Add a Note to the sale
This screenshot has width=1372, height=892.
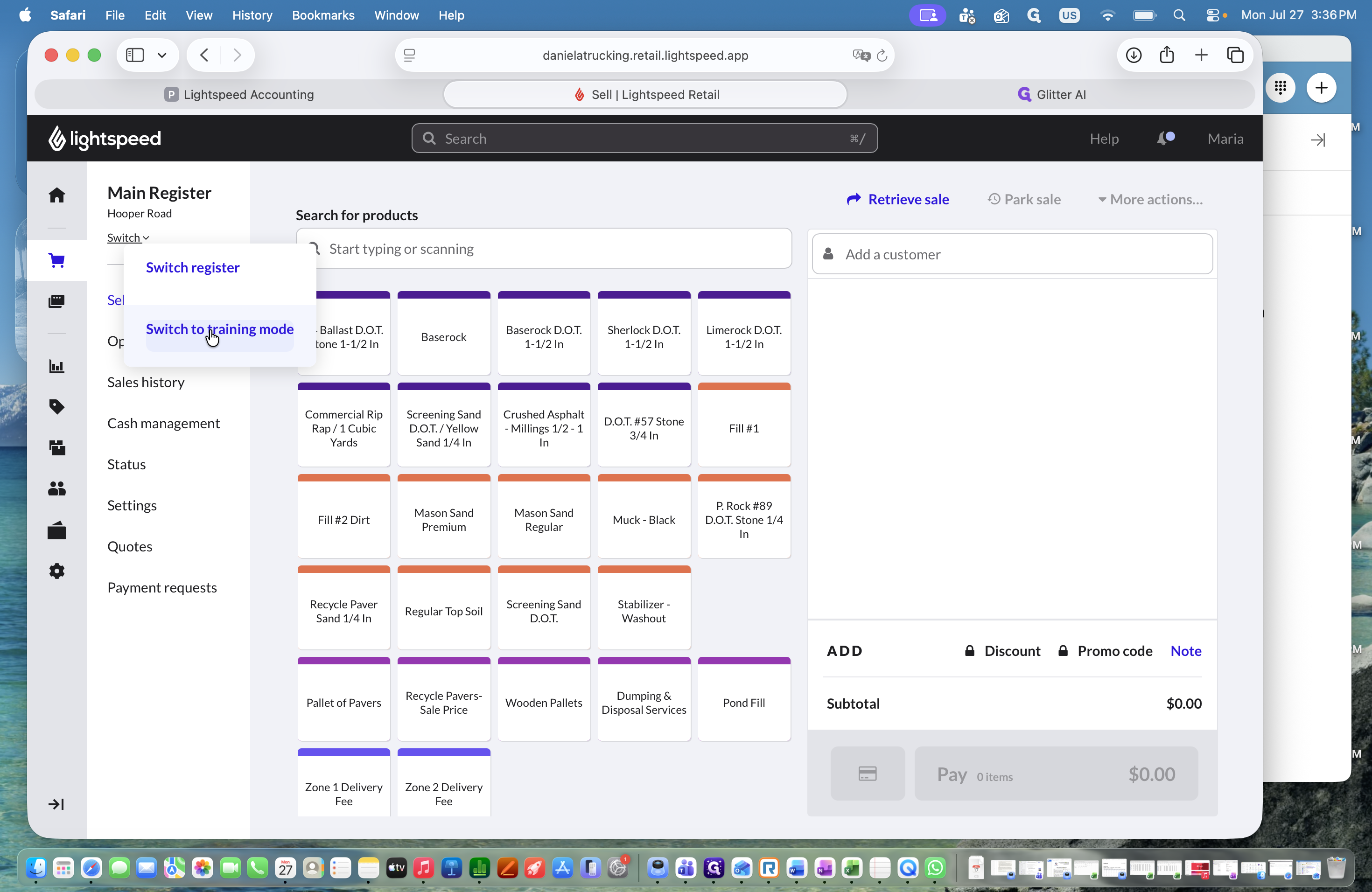tap(1186, 650)
